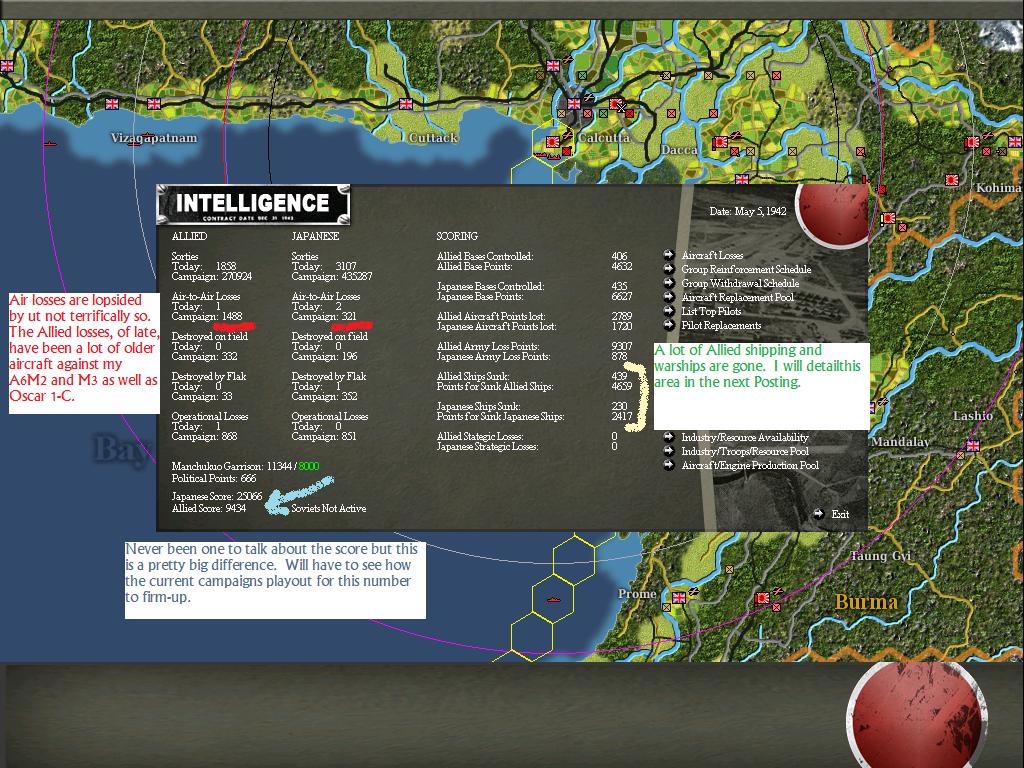
Task: Select the red ship icon in the hex off Prome
Action: (x=552, y=599)
